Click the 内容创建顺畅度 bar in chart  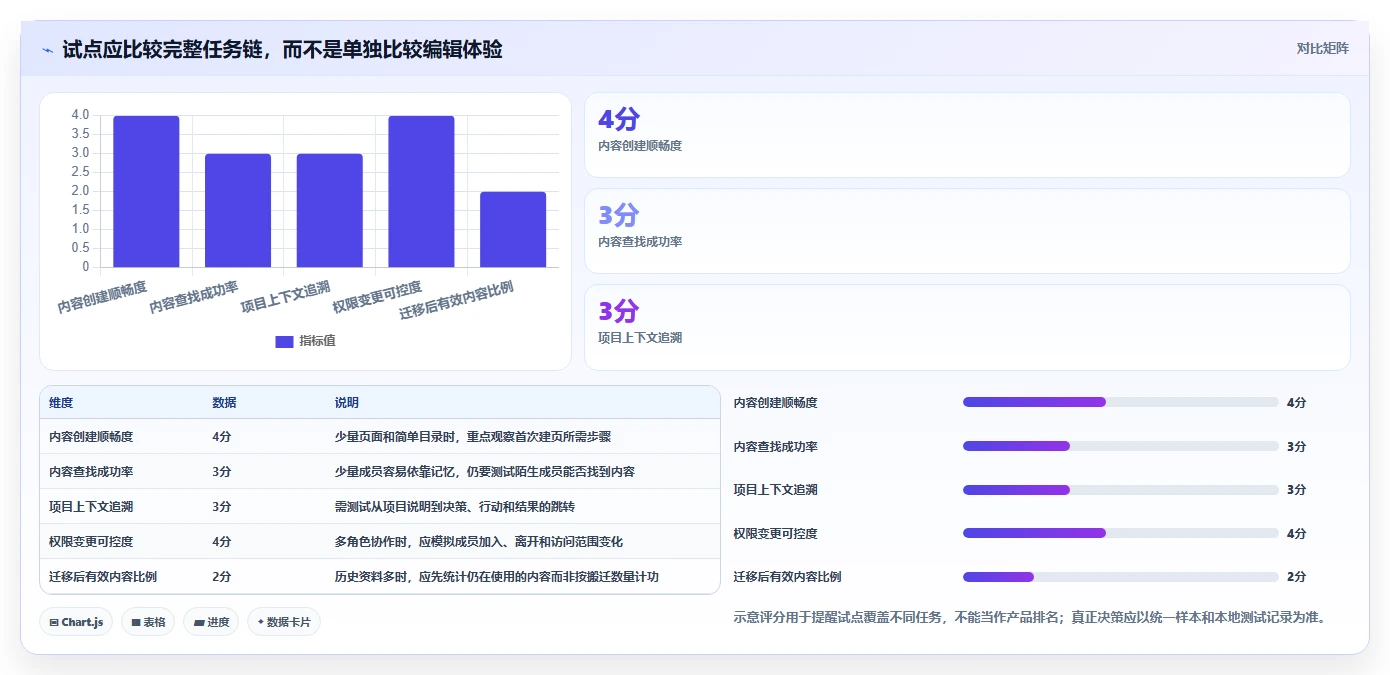point(146,191)
